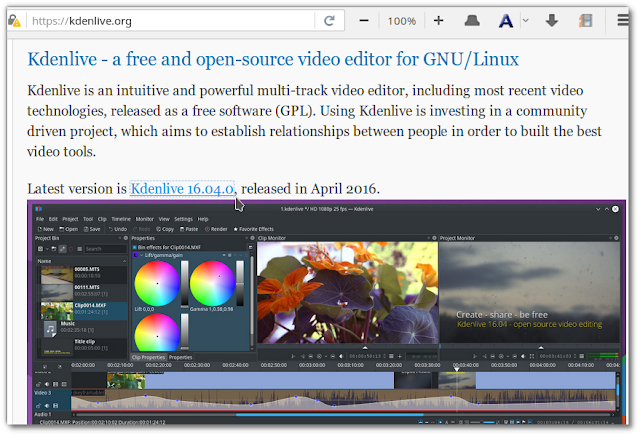The image size is (640, 436).
Task: Click the Lift color wheel
Action: [x=157, y=283]
